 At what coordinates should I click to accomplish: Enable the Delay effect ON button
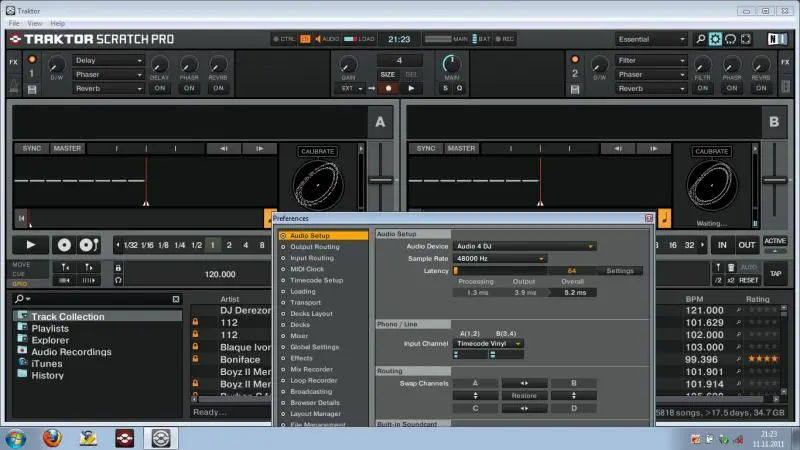pos(160,88)
